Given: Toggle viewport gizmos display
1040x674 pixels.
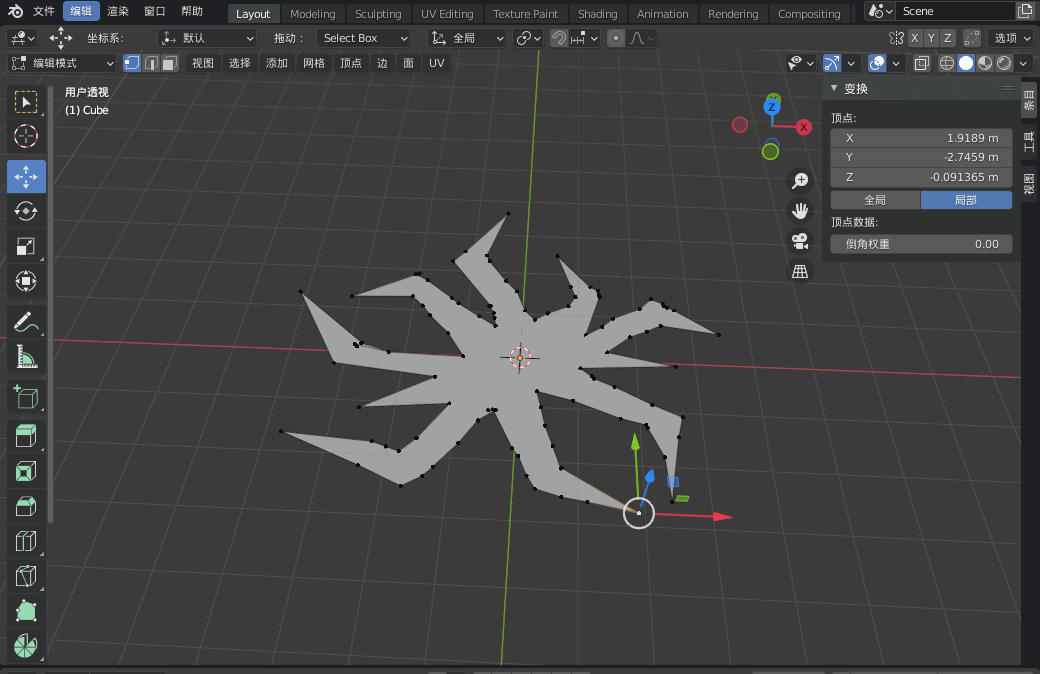Looking at the screenshot, I should coord(832,63).
